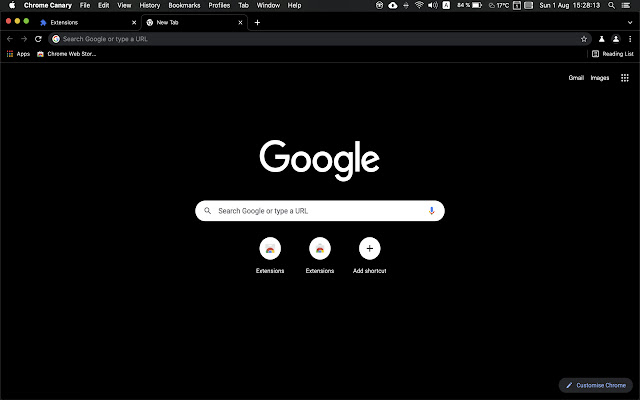Image resolution: width=640 pixels, height=400 pixels.
Task: Click the Customise Chrome button
Action: coord(596,385)
